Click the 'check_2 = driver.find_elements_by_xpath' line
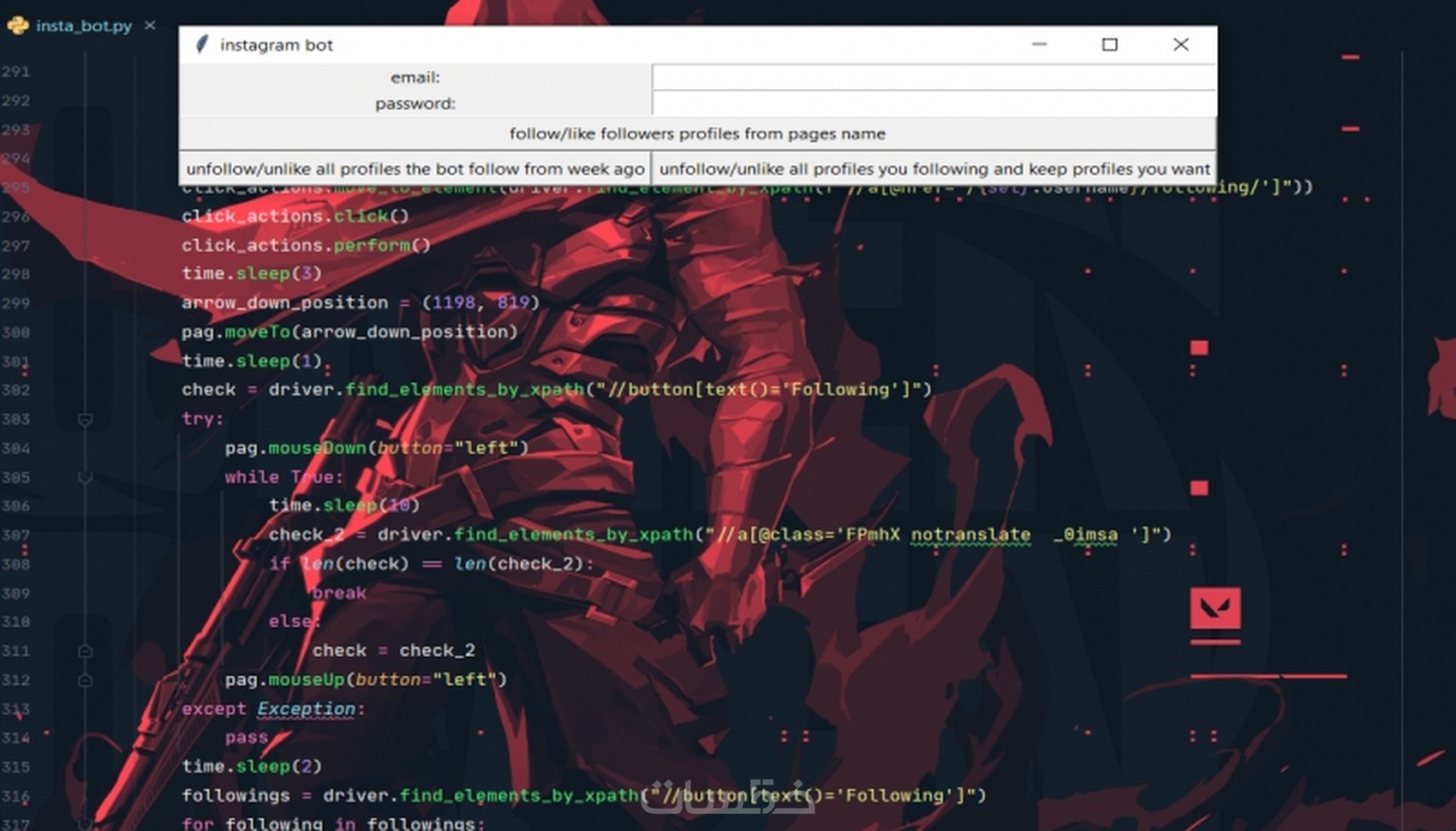This screenshot has width=1456, height=831. pos(719,535)
